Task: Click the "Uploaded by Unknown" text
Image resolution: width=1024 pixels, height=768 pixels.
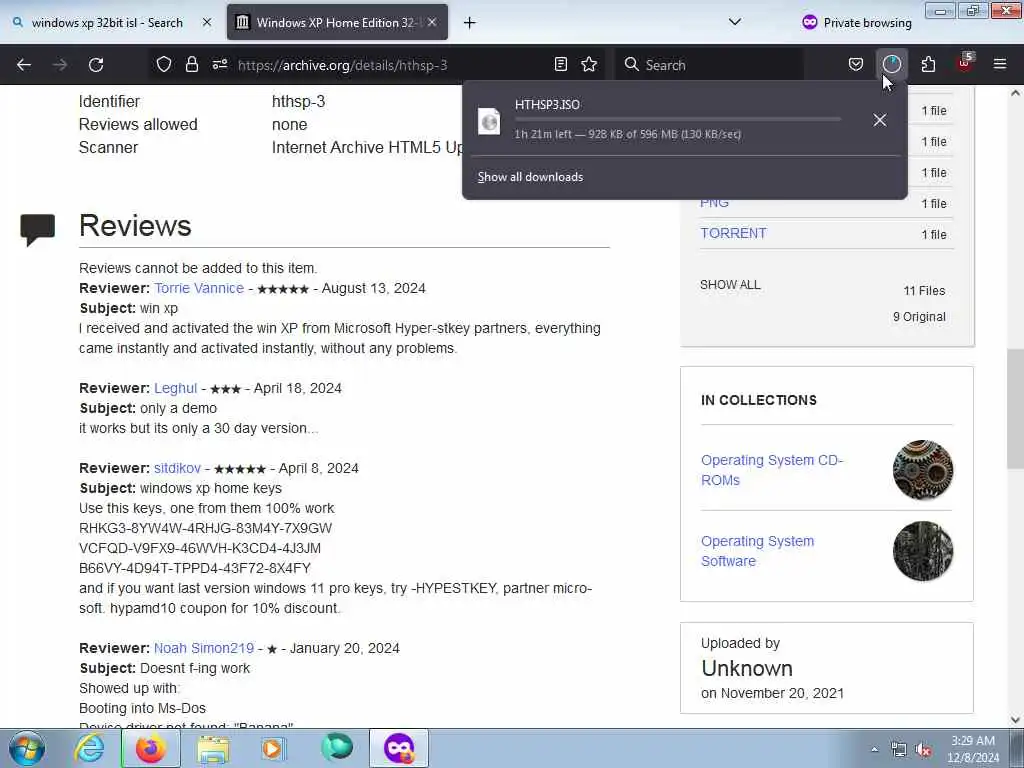Action: [747, 657]
